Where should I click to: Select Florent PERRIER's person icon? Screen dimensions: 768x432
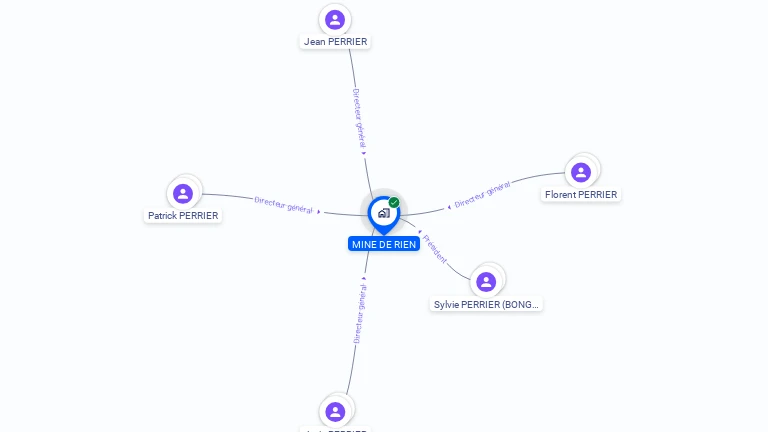(581, 172)
